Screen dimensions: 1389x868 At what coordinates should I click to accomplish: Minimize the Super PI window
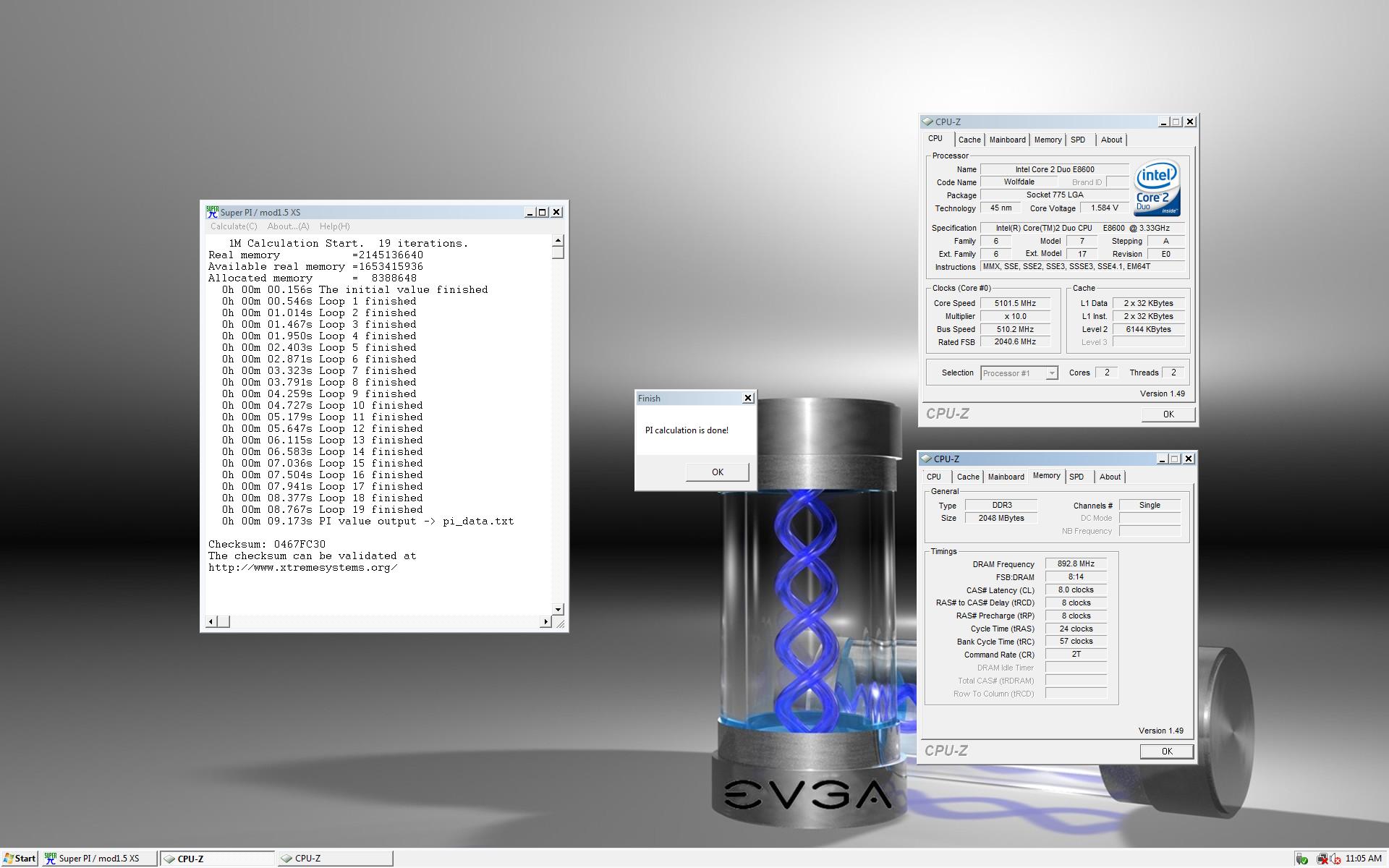click(530, 212)
